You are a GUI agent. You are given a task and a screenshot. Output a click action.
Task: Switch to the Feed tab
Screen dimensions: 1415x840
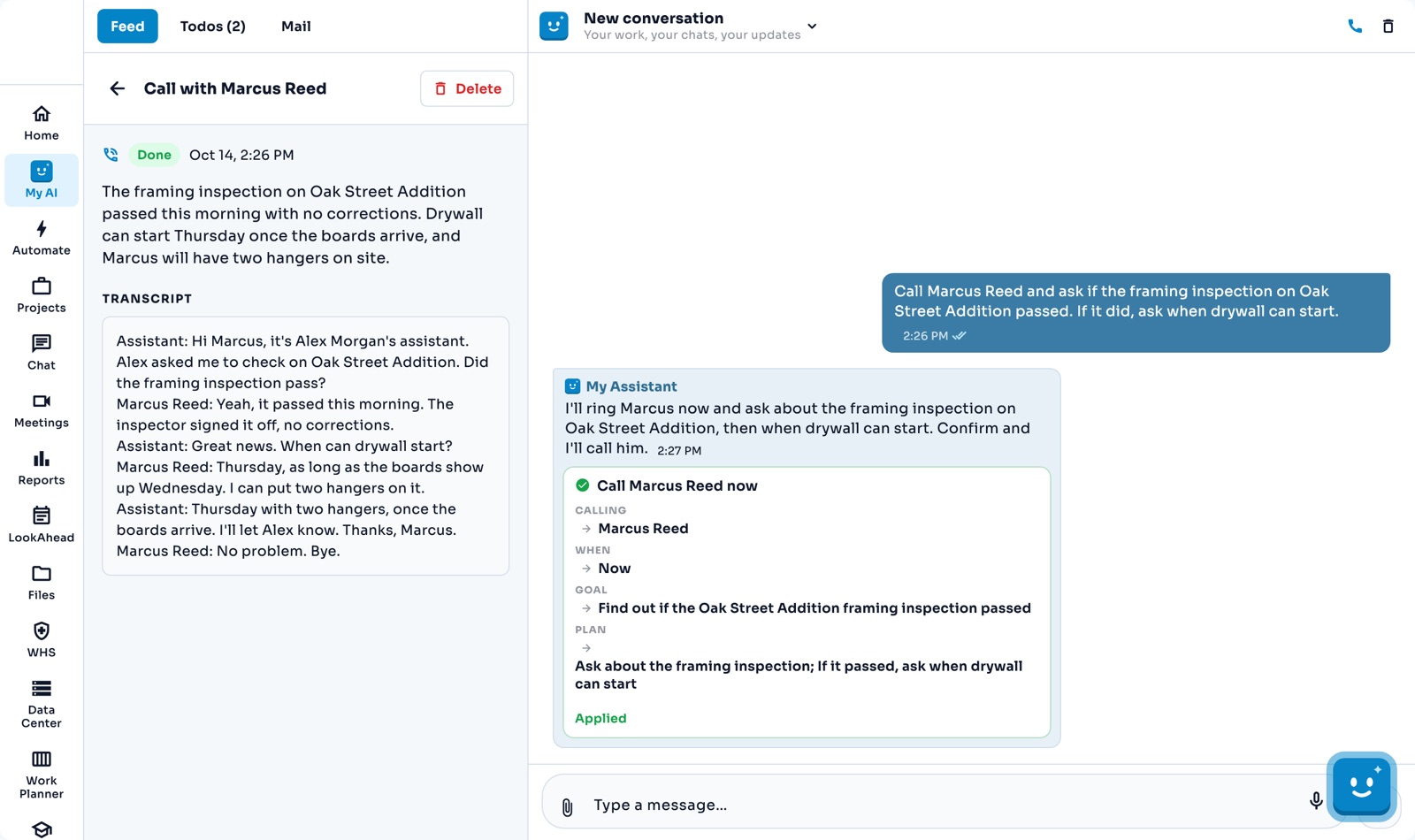point(127,27)
